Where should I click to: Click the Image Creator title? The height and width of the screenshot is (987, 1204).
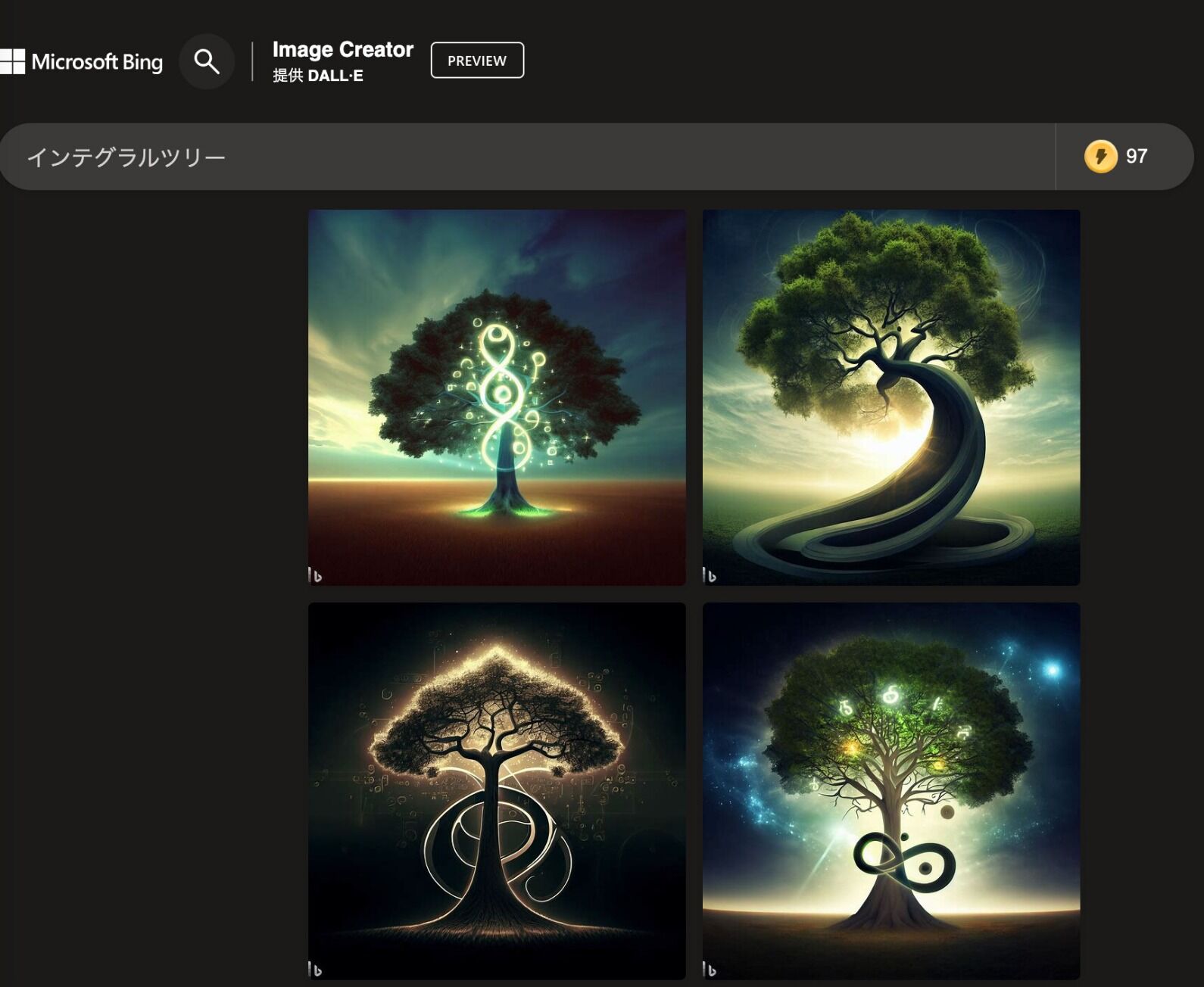click(x=342, y=50)
